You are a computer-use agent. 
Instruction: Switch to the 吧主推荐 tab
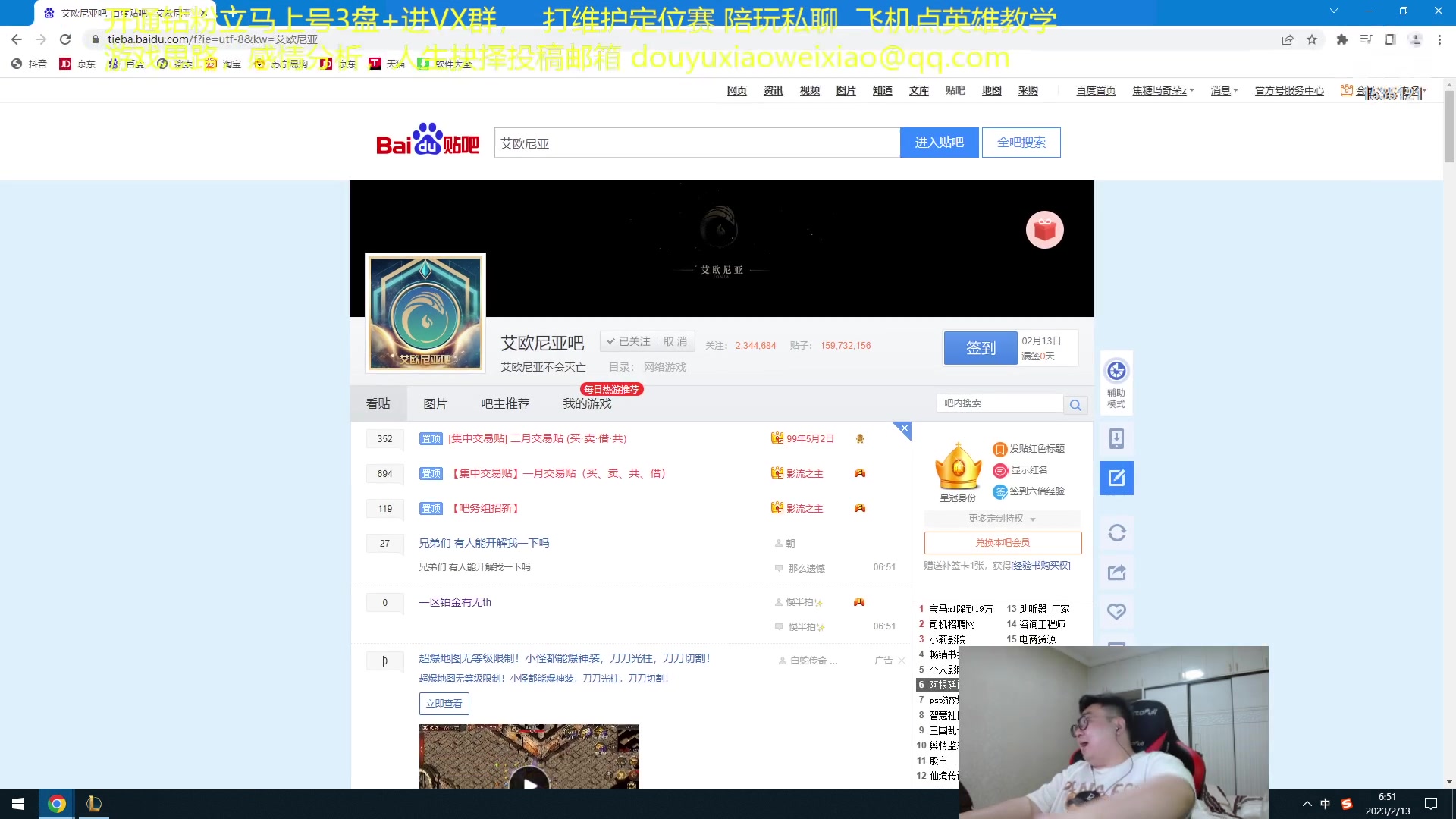coord(505,404)
